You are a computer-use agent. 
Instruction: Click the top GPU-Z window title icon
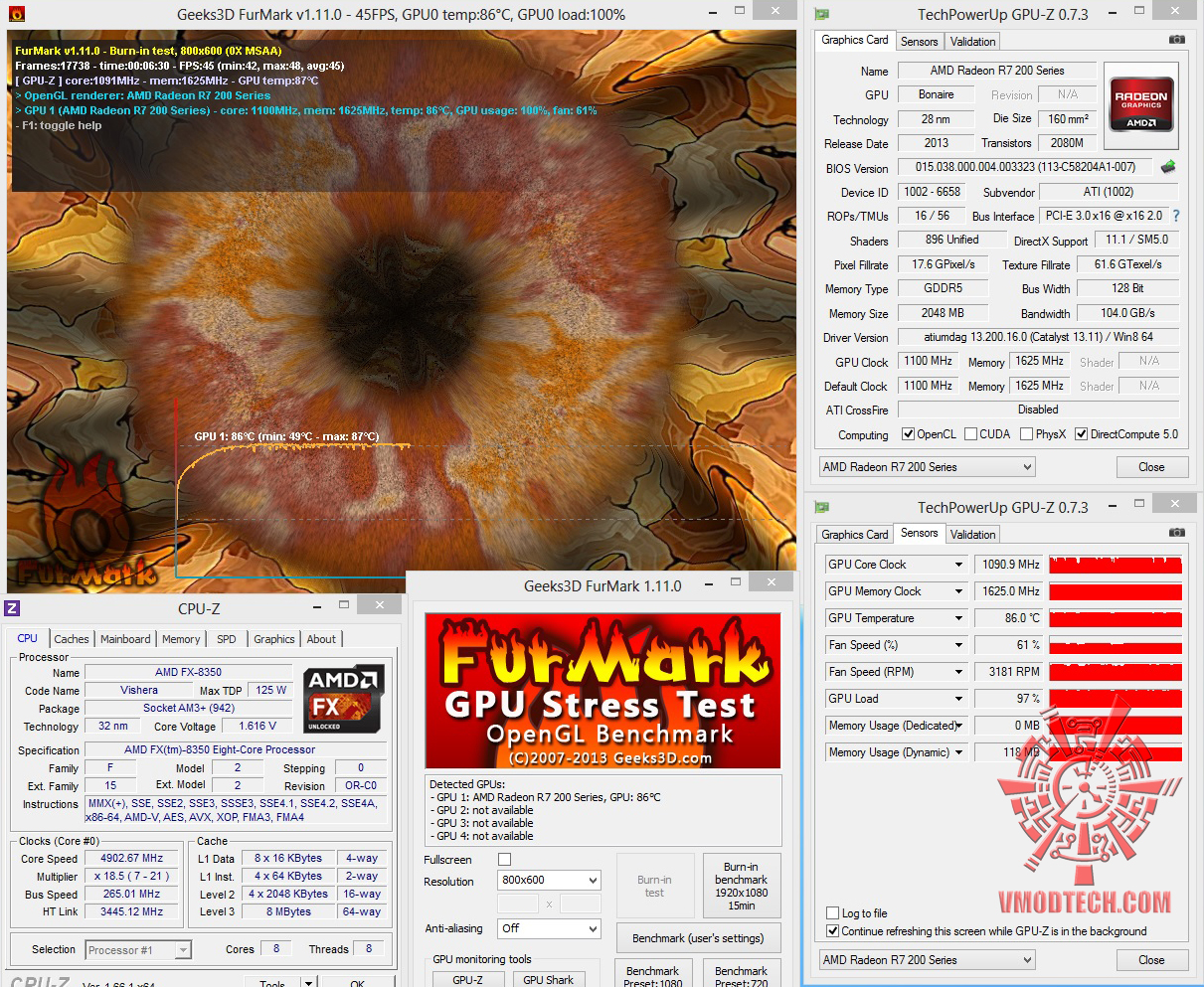pyautogui.click(x=821, y=14)
